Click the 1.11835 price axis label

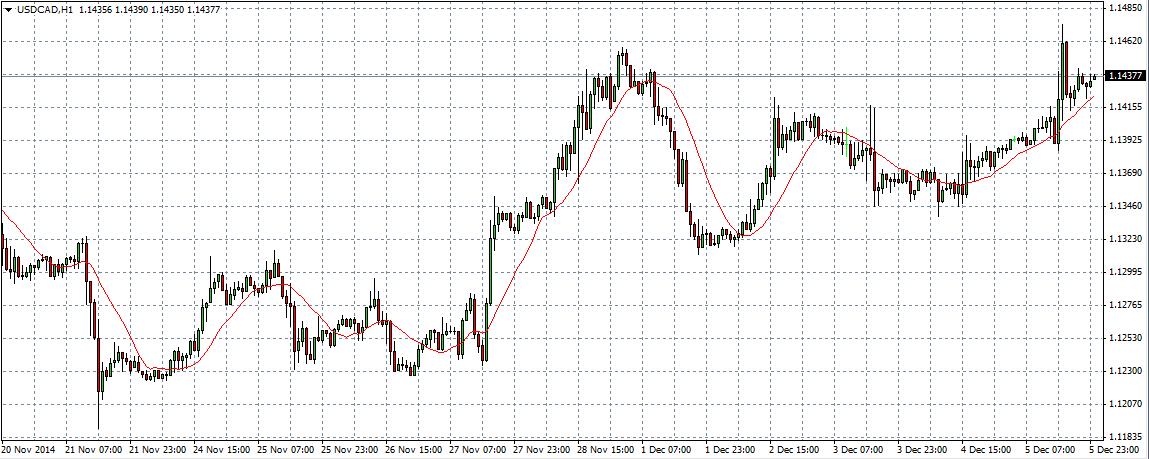coord(1126,438)
